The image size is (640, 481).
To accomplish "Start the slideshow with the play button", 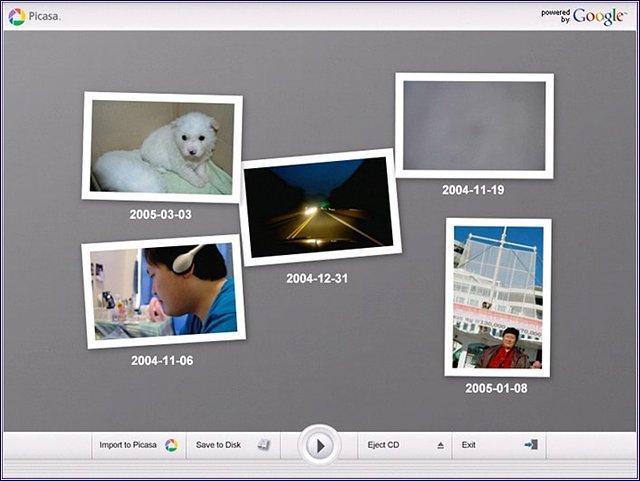I will (319, 445).
